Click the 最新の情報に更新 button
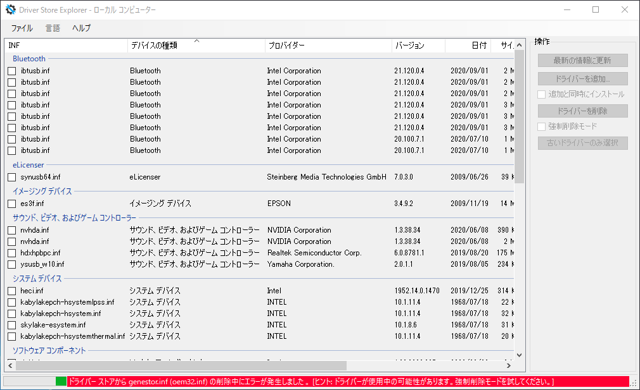640x390 pixels. [x=582, y=60]
